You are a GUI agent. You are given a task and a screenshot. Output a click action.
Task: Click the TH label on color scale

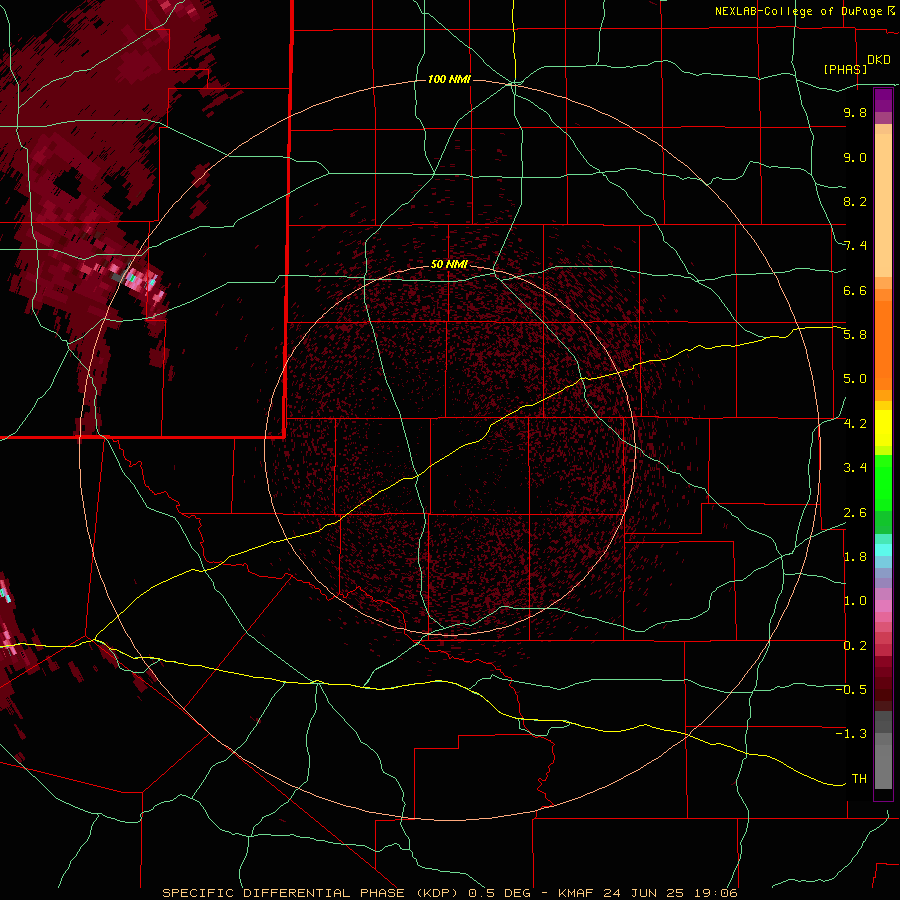859,779
